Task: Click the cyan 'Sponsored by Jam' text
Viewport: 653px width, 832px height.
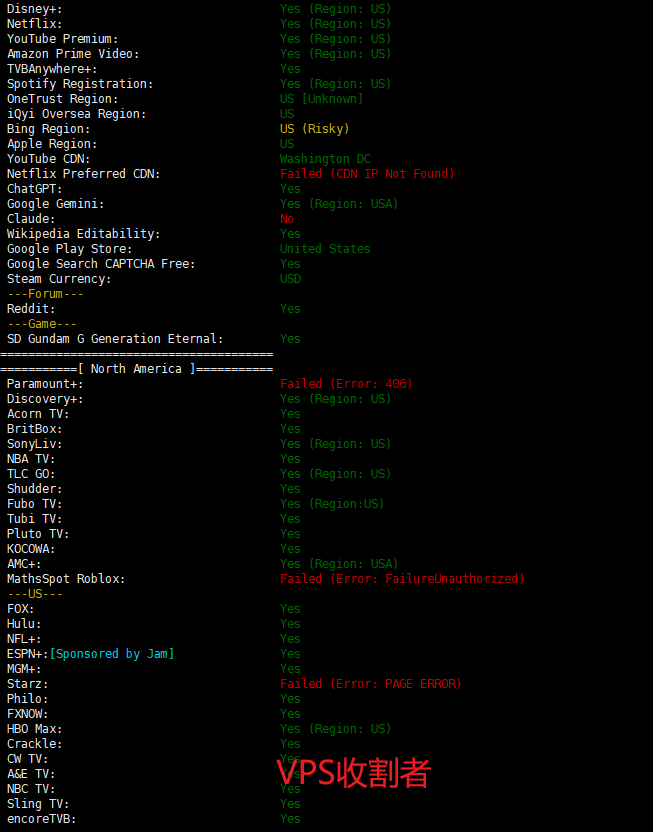Action: 112,654
